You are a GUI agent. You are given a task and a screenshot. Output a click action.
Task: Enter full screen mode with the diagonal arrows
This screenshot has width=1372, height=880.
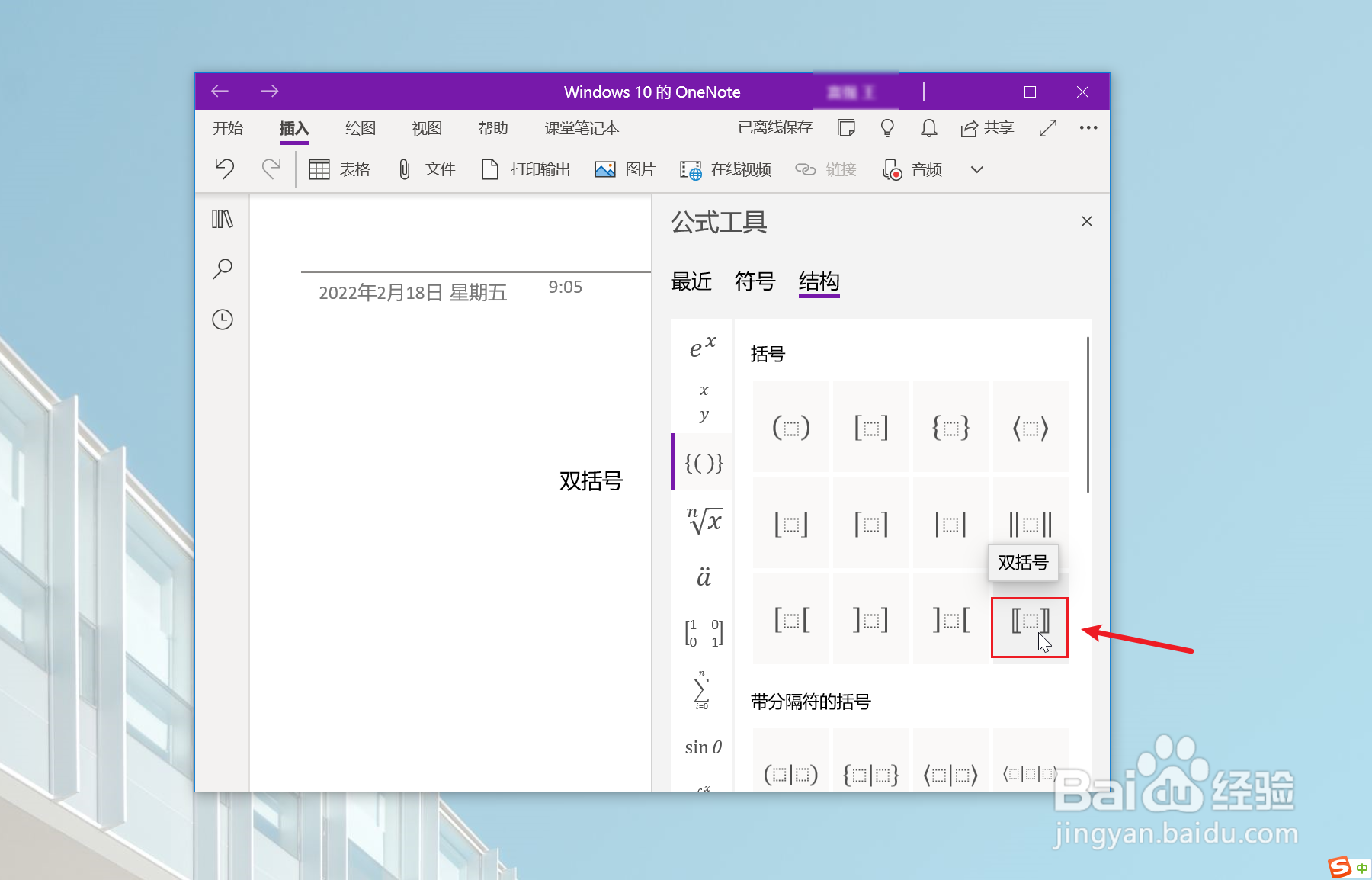pos(1048,128)
